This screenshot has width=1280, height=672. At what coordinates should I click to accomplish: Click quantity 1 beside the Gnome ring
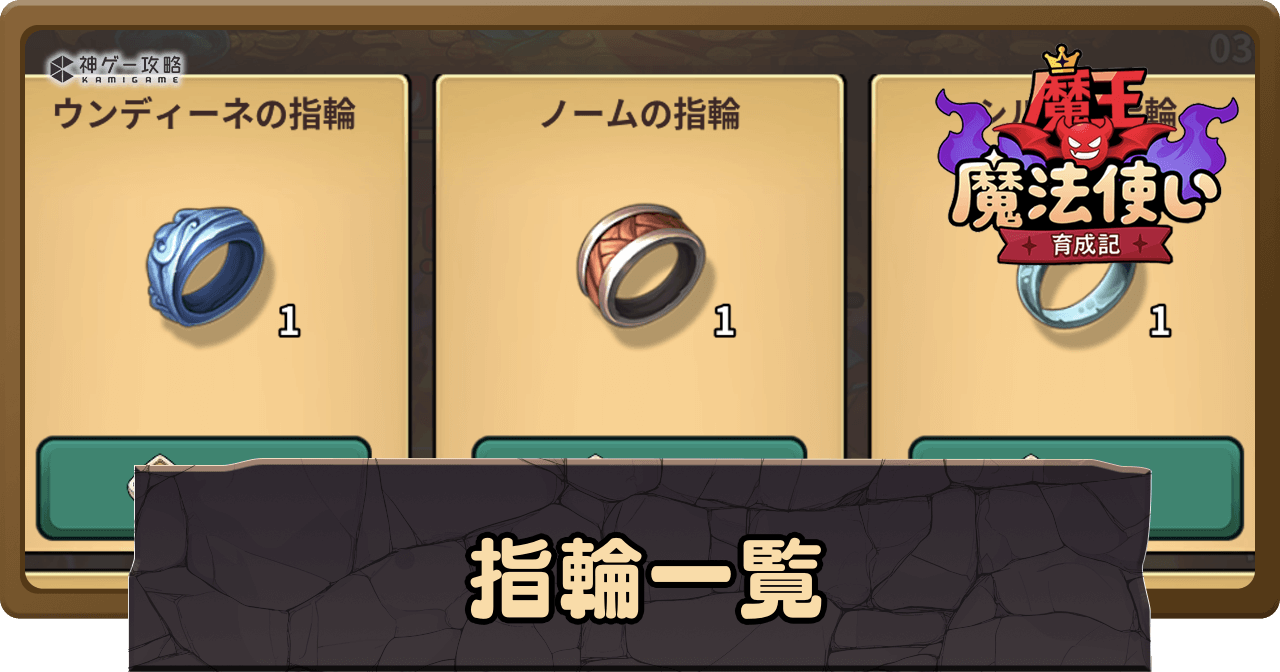pyautogui.click(x=724, y=321)
